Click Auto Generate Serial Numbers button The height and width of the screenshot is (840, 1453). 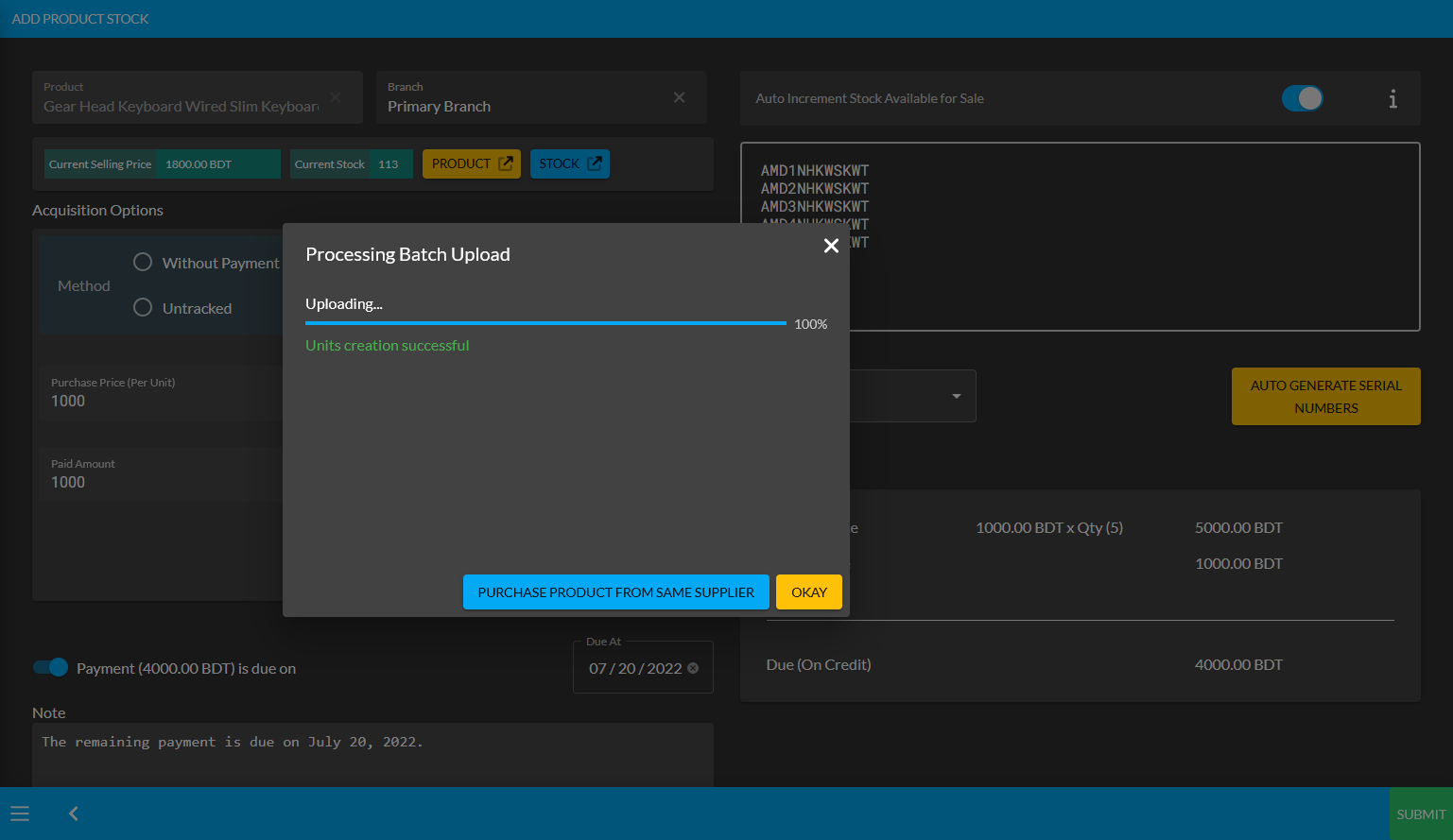(1326, 397)
